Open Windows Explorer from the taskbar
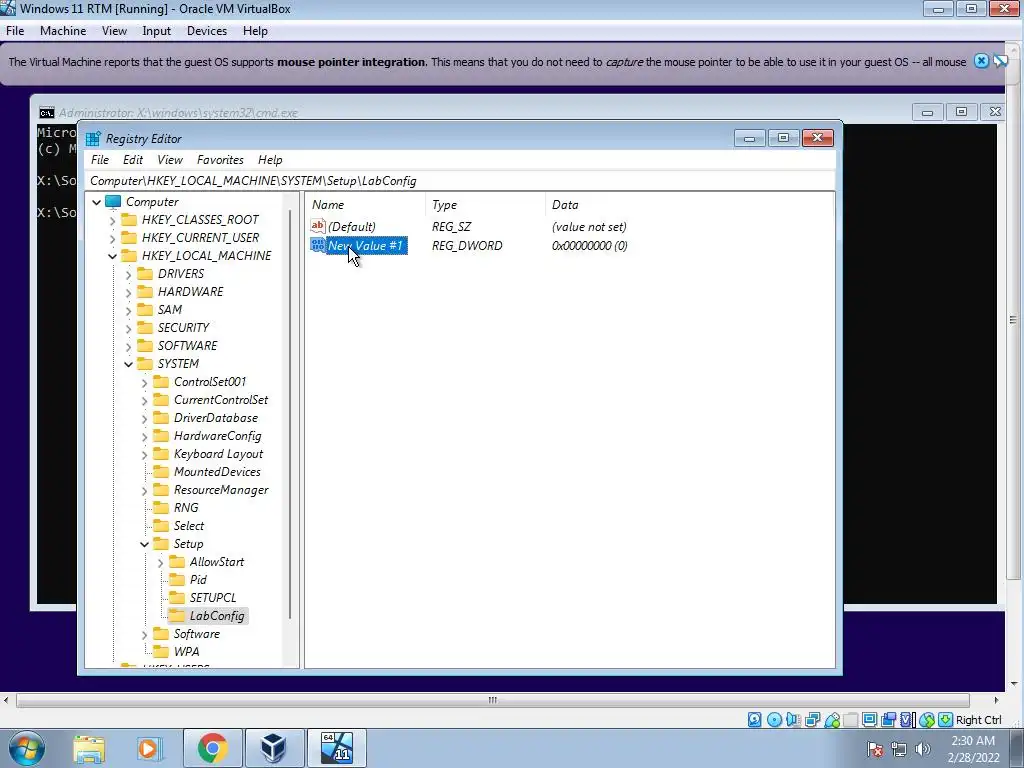 click(x=89, y=748)
